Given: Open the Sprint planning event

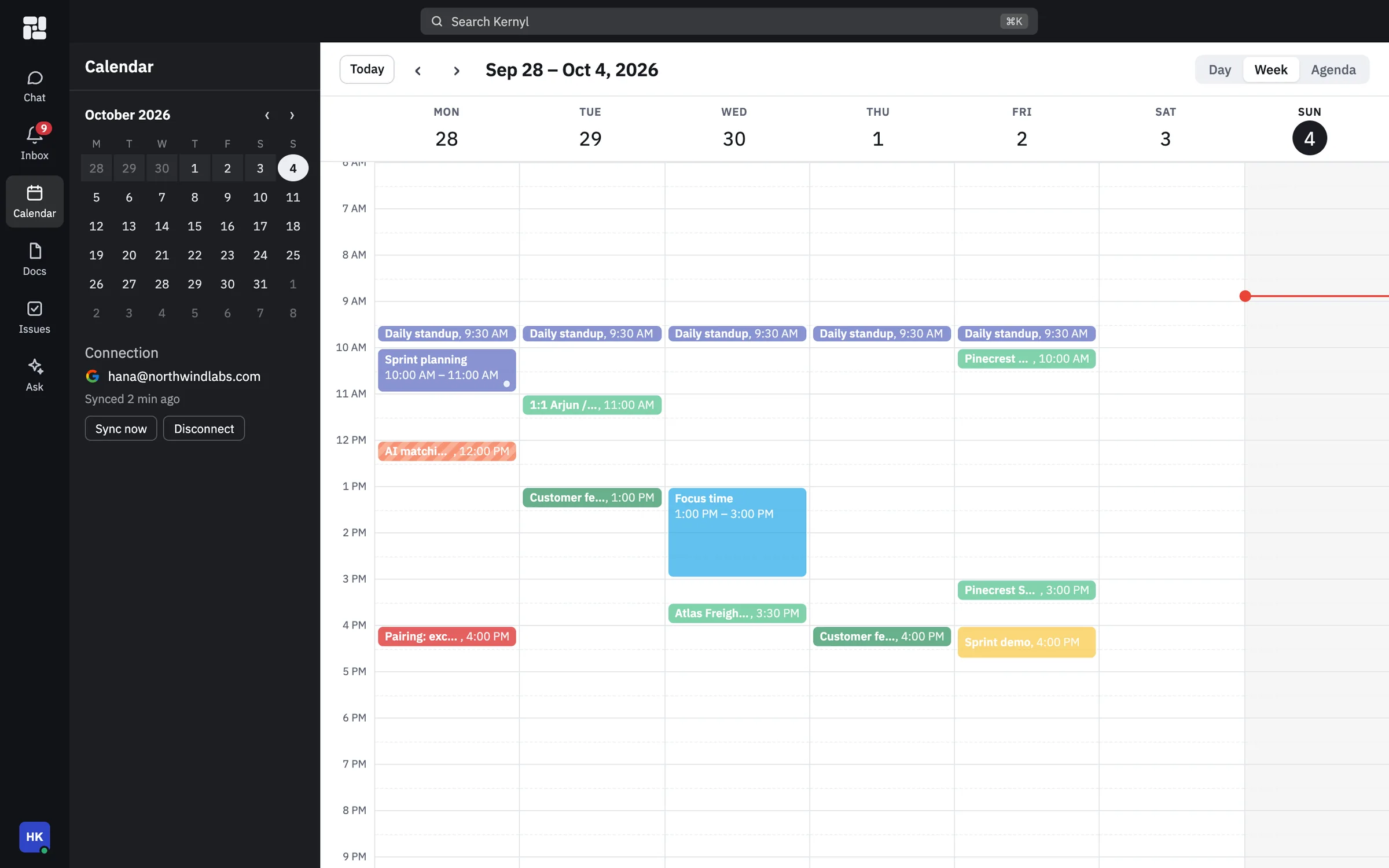Looking at the screenshot, I should coord(447,370).
